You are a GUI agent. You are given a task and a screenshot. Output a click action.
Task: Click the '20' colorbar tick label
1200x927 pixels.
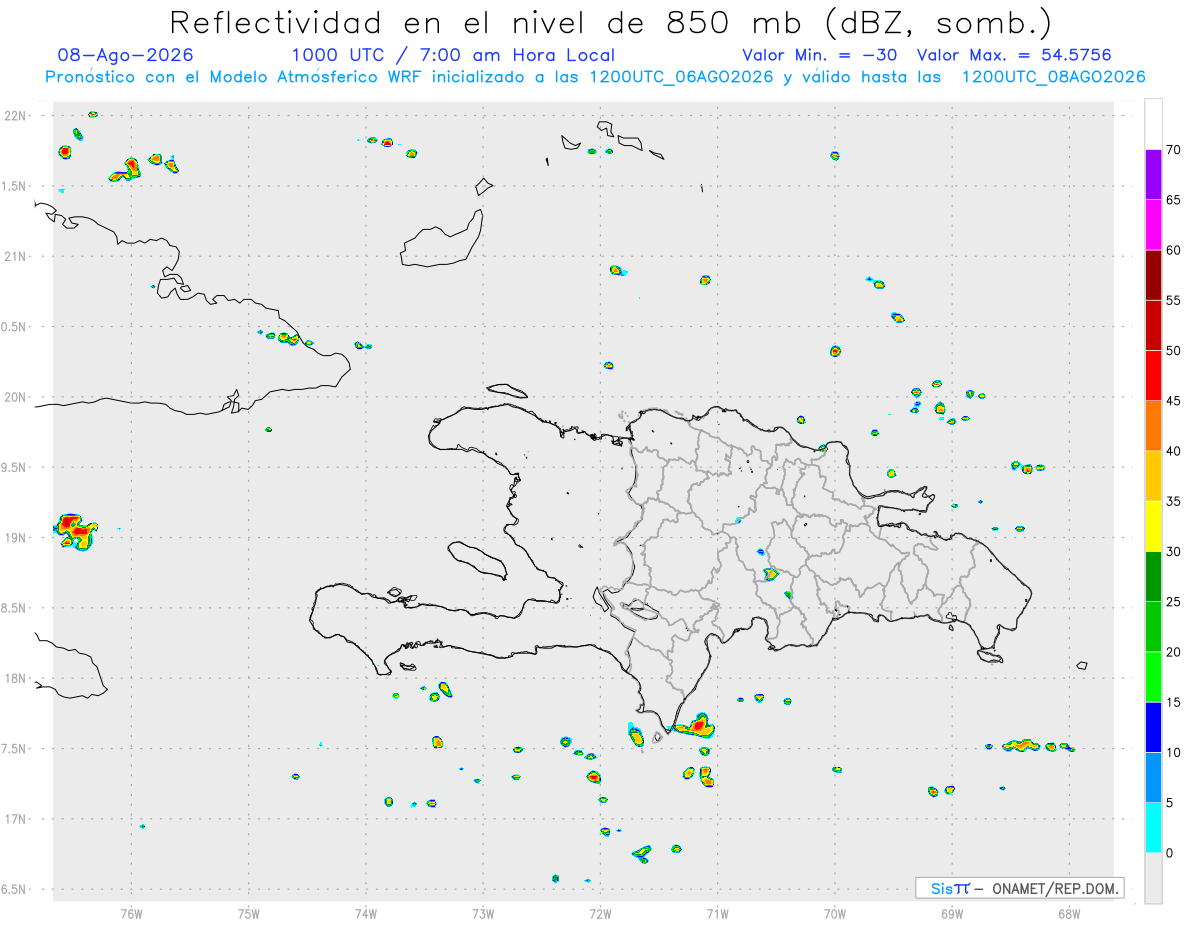(1173, 652)
